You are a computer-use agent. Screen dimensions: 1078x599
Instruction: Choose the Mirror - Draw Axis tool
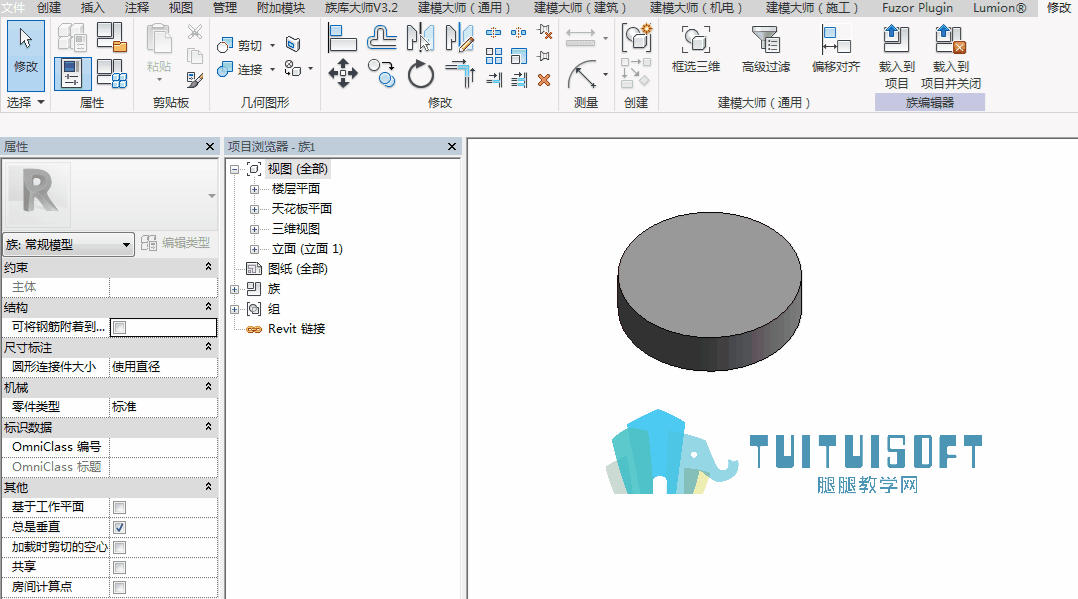459,38
